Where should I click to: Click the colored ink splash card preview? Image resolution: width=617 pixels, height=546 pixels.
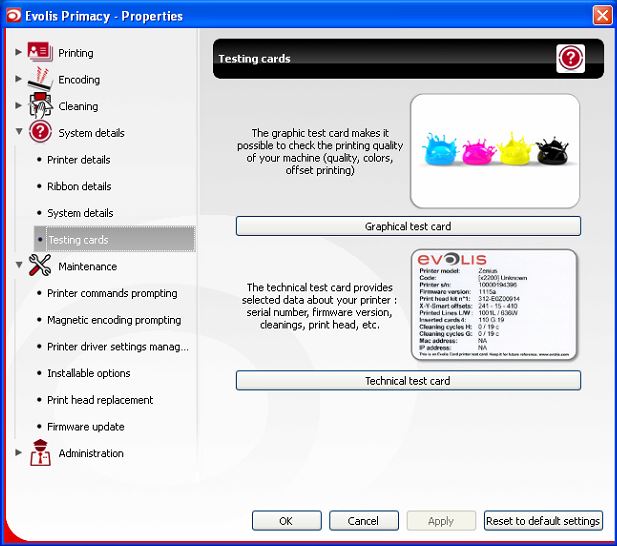[x=495, y=151]
